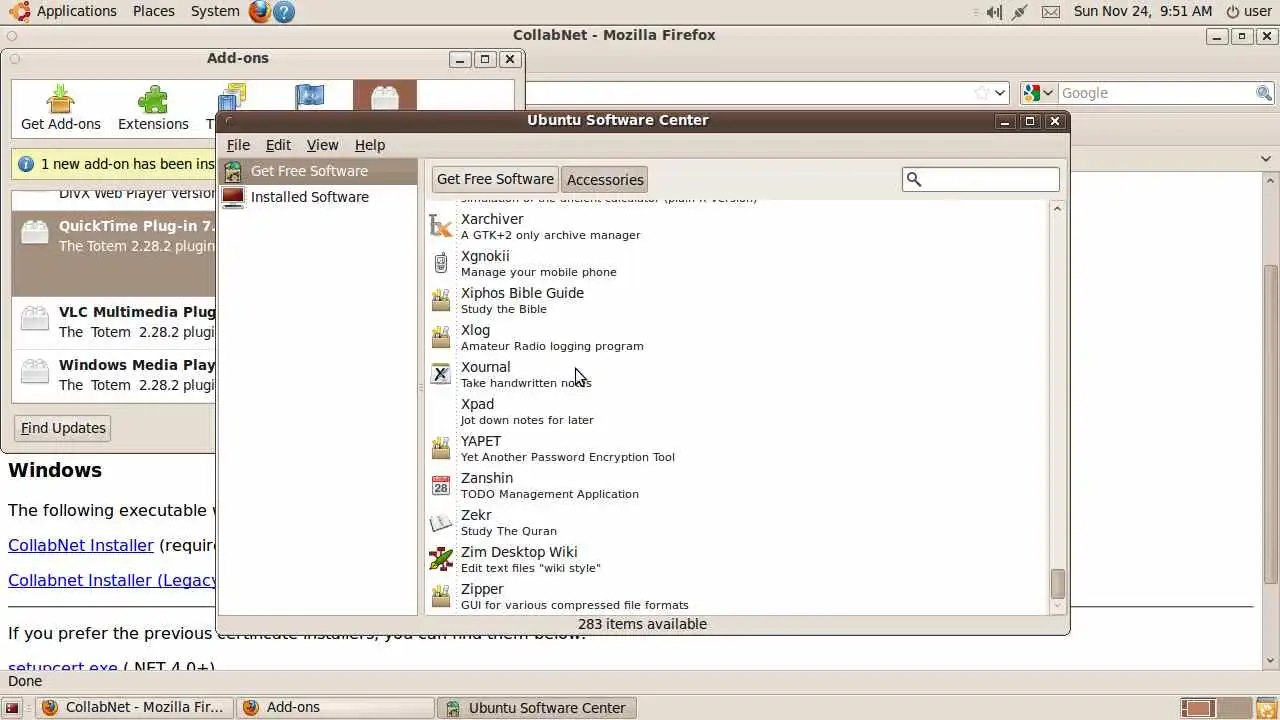This screenshot has width=1280, height=720.
Task: Open the Edit menu in Software Center
Action: click(x=278, y=145)
